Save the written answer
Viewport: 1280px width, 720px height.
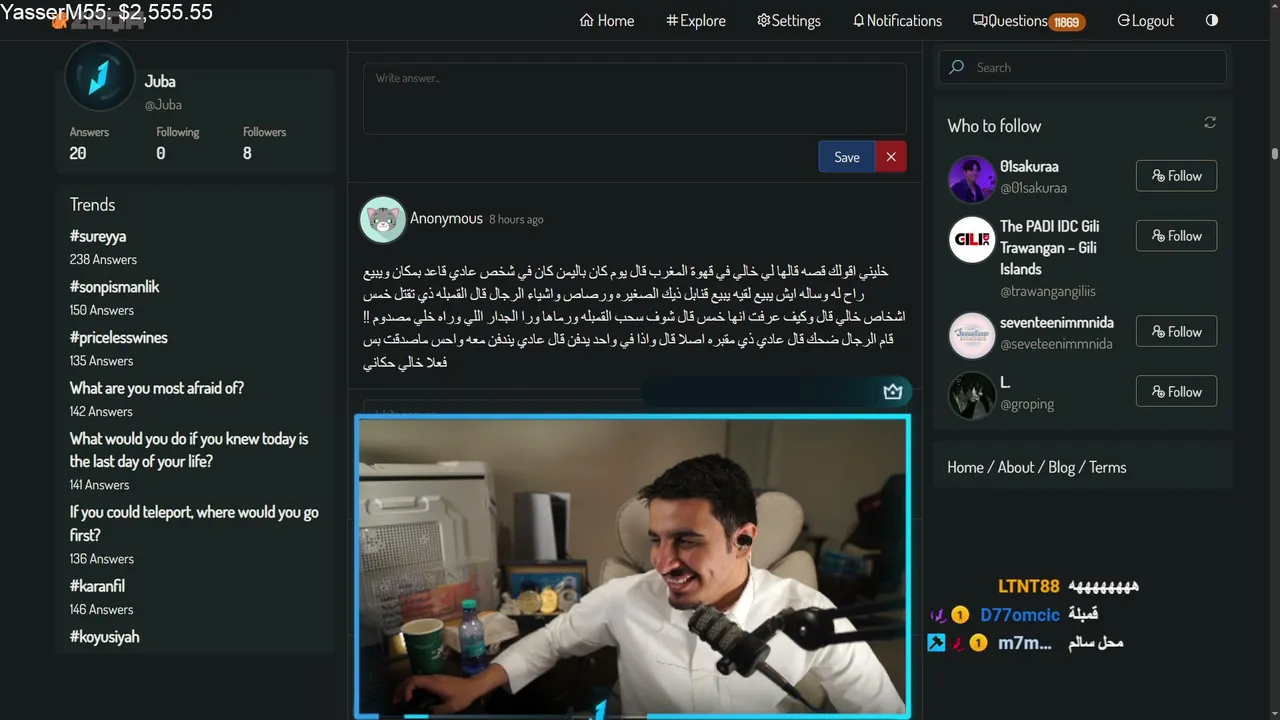(847, 157)
